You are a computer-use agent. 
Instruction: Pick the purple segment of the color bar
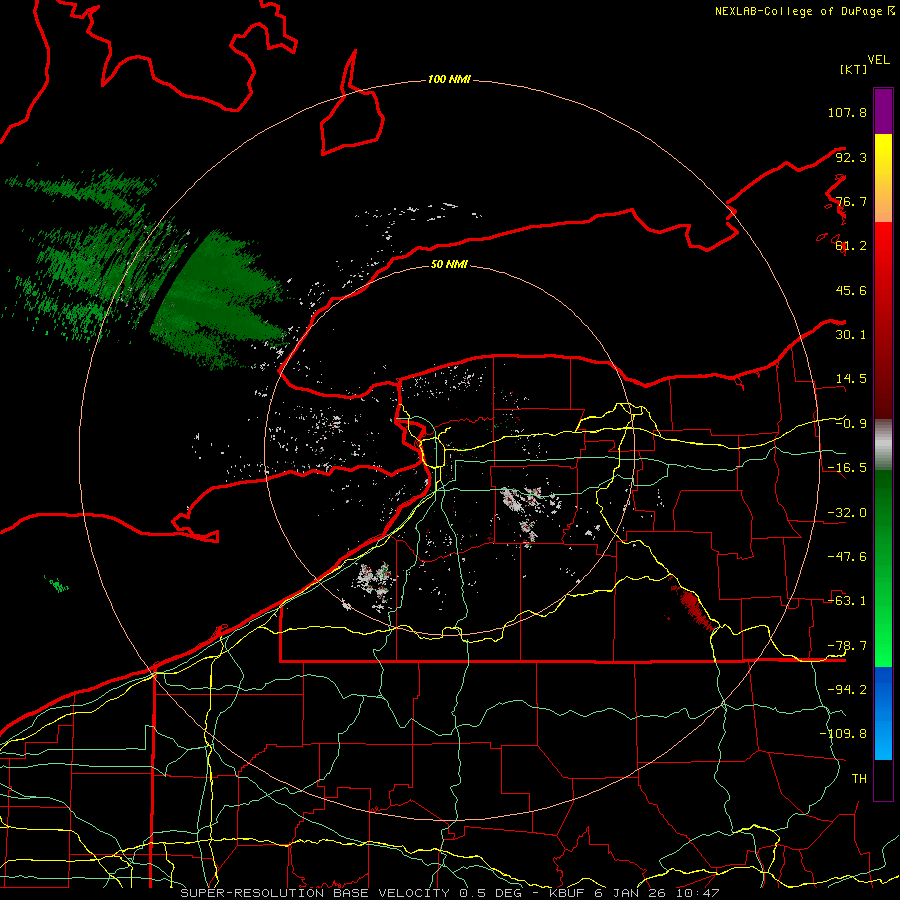click(883, 111)
